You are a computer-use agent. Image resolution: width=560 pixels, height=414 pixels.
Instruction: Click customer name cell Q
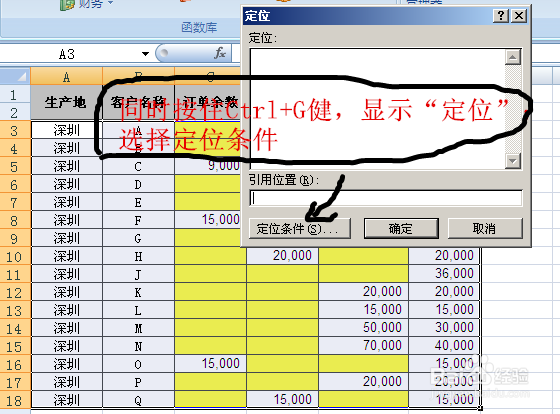[x=138, y=400]
